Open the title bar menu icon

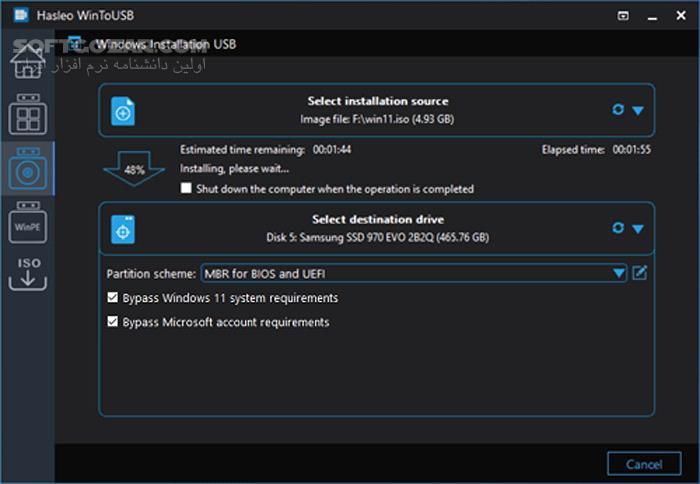(623, 16)
